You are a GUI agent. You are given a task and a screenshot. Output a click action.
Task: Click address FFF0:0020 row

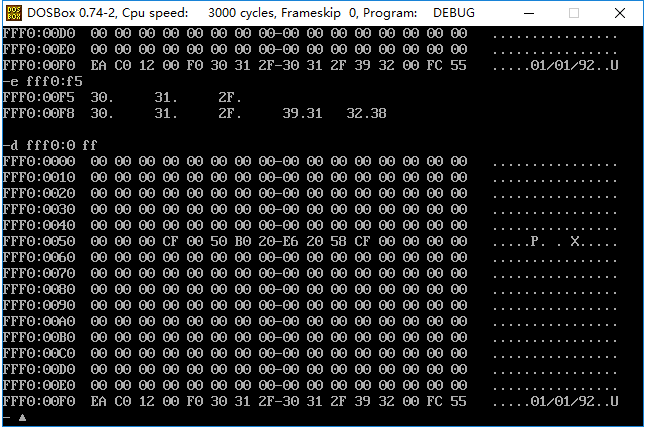39,194
